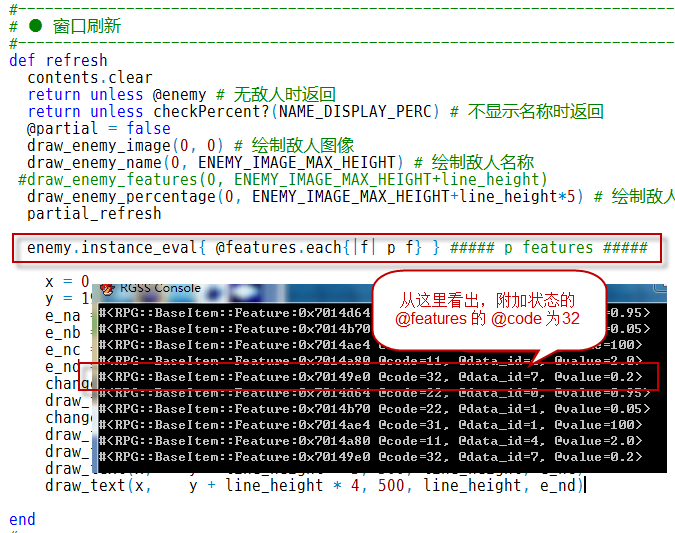Click commented-out '#draw_enemy_features' line
Image resolution: width=675 pixels, height=533 pixels.
click(282, 180)
